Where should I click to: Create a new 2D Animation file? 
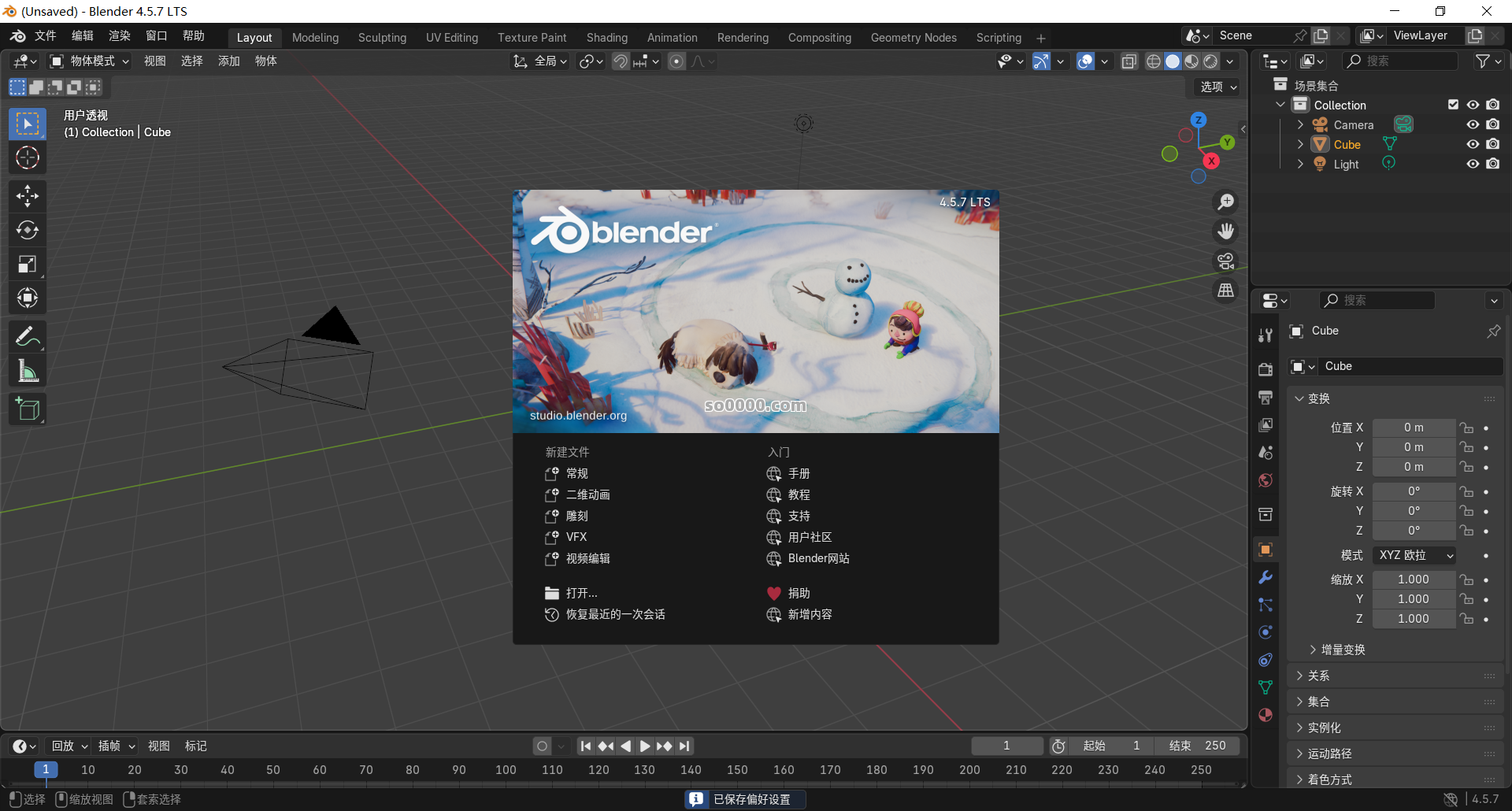point(588,494)
